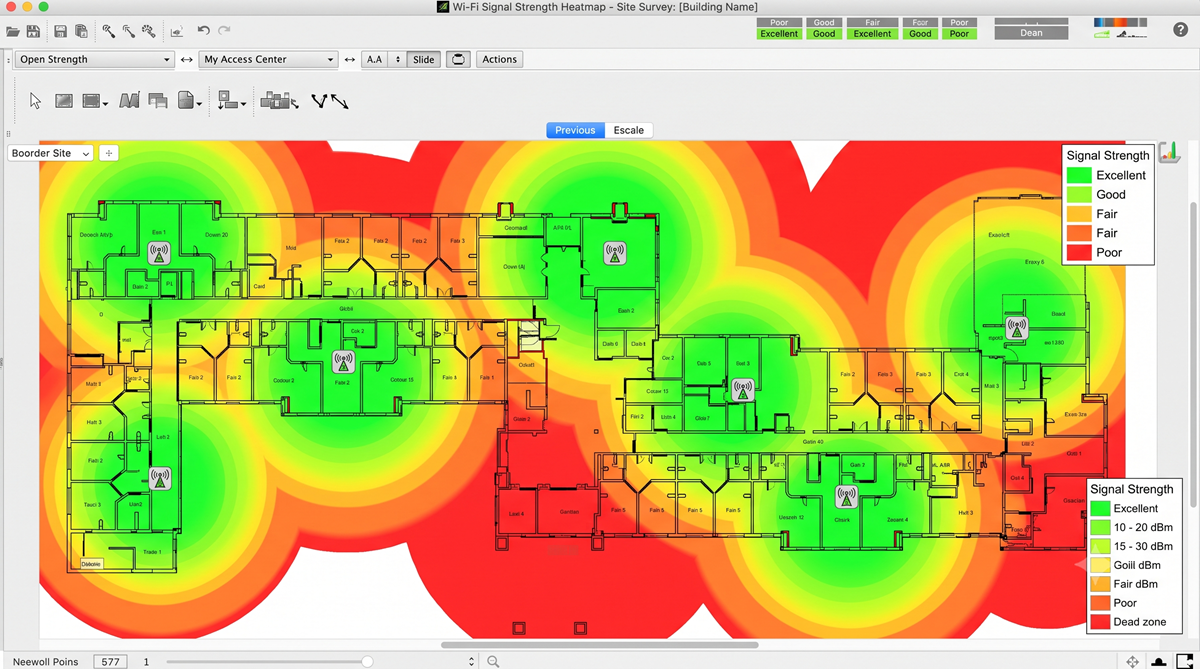Open the Boorder Site dropdown

(50, 153)
